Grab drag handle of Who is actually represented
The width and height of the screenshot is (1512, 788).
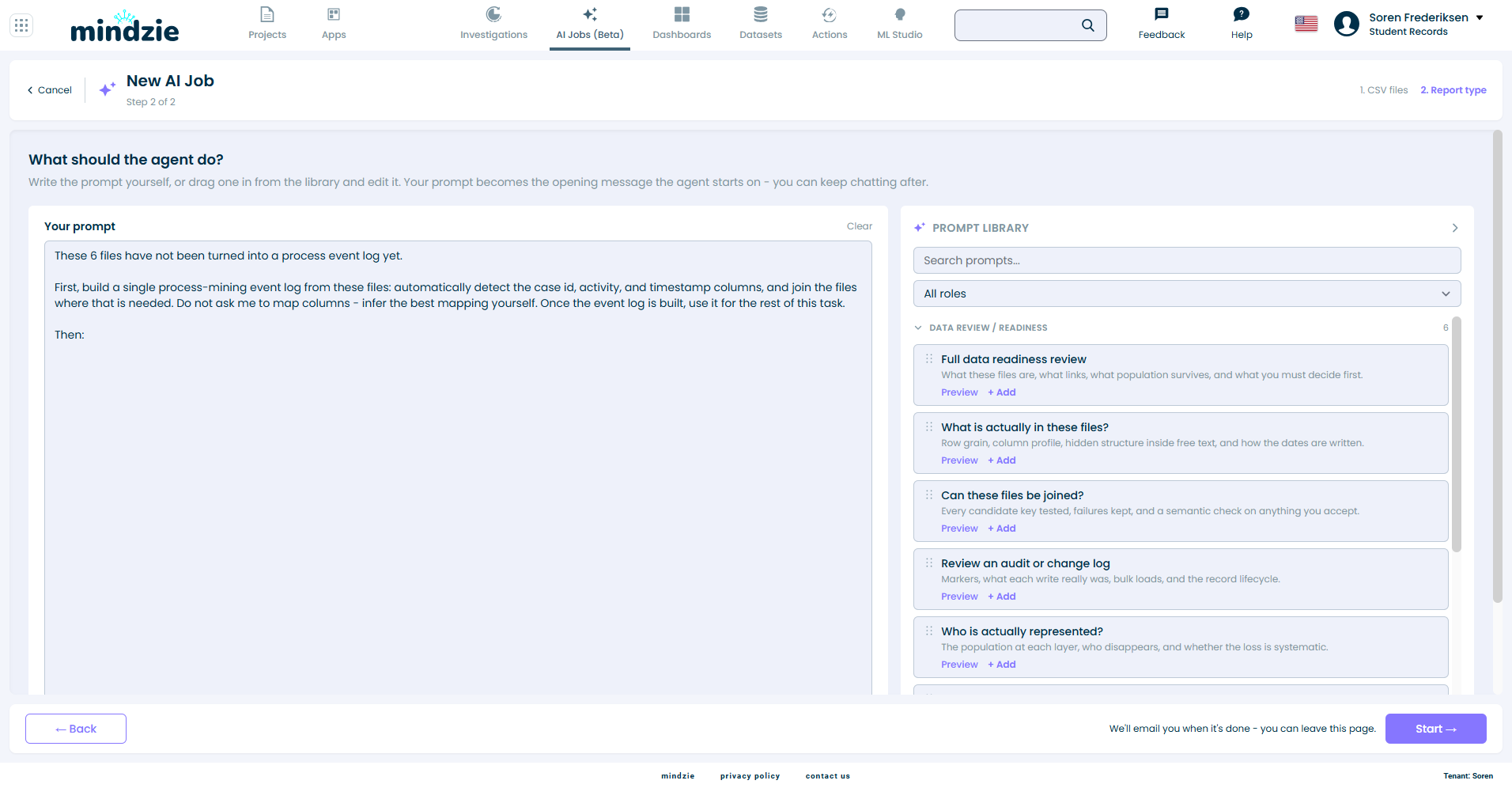(929, 631)
